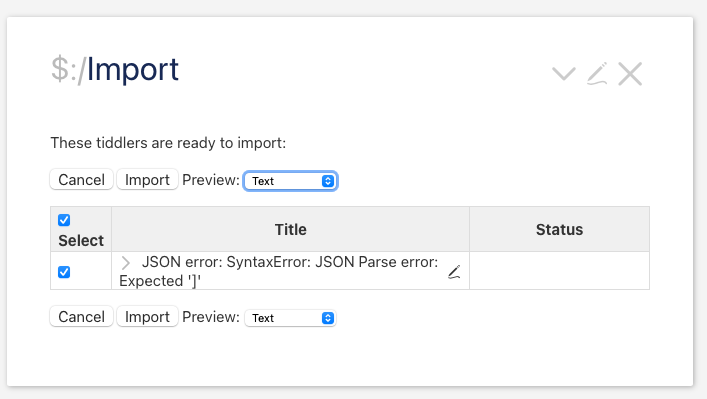This screenshot has width=707, height=399.
Task: Click the top Cancel button
Action: tap(82, 180)
